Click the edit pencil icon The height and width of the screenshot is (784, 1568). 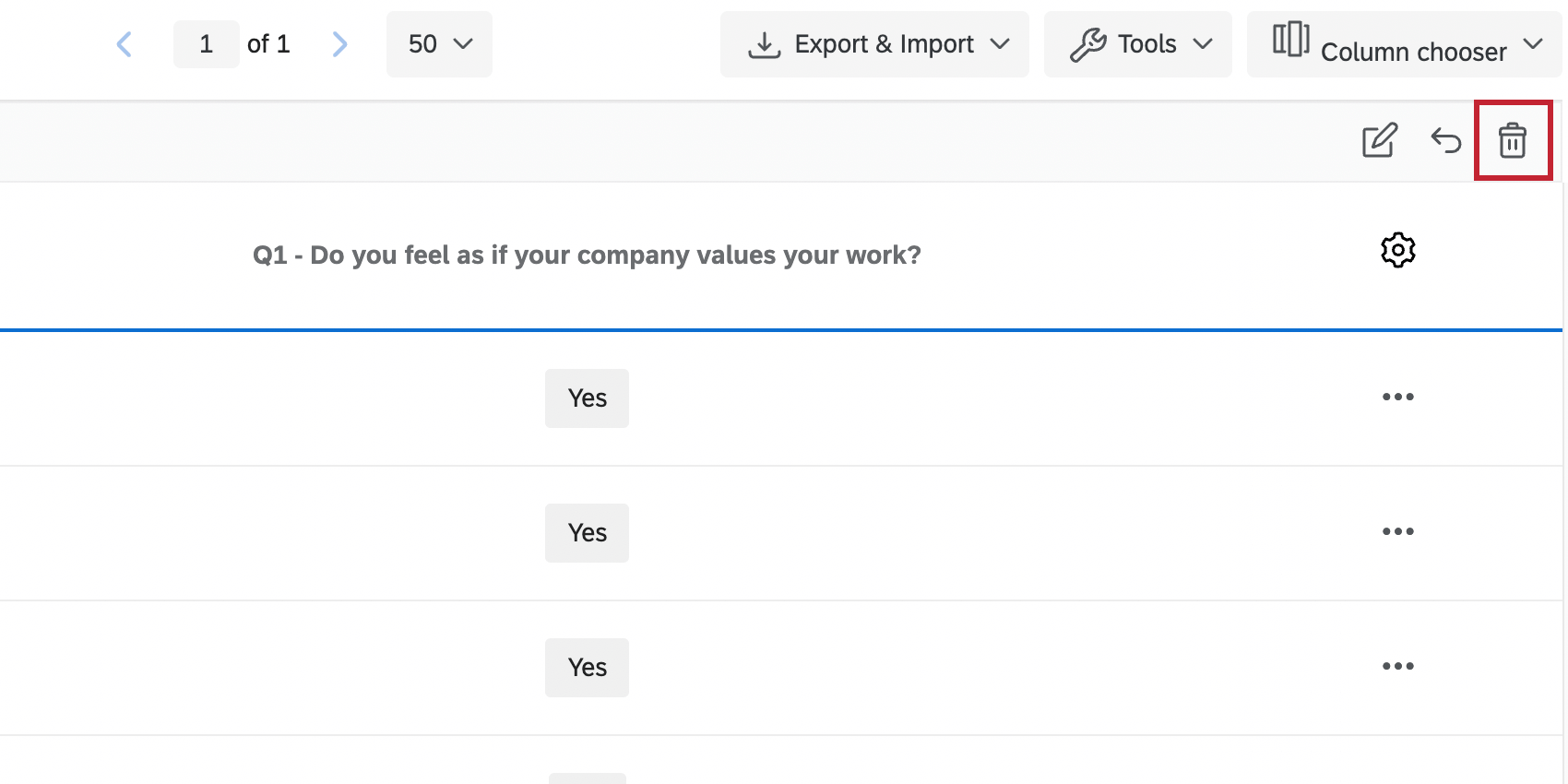point(1380,140)
